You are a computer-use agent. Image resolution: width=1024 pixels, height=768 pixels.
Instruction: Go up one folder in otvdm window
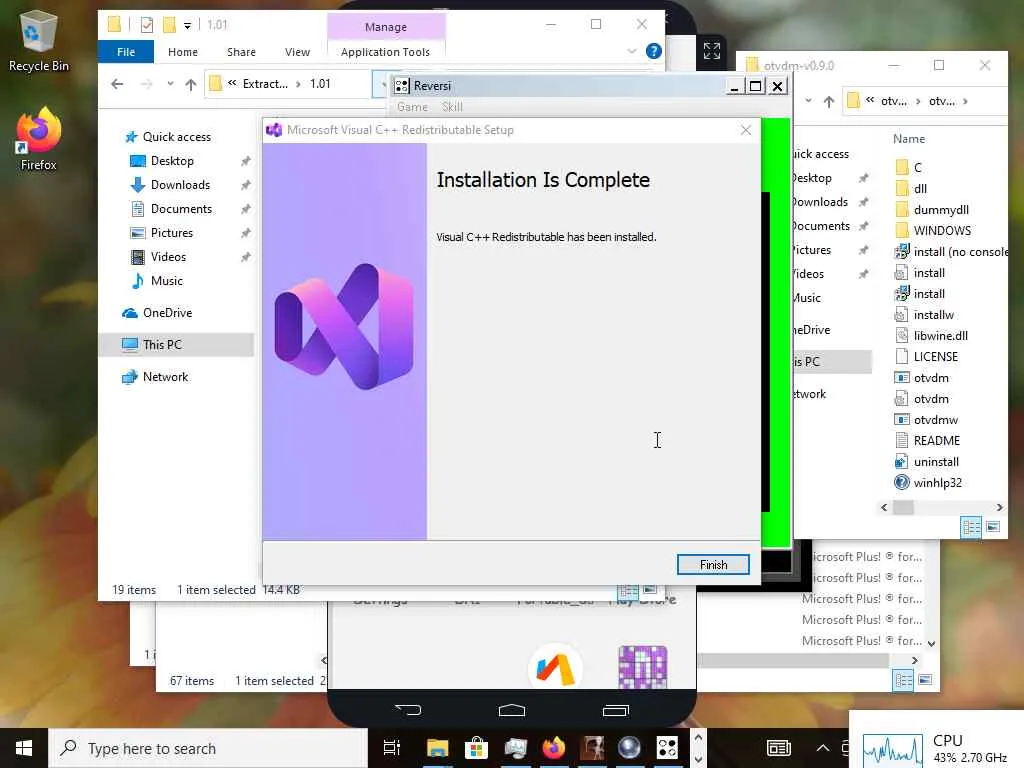829,101
